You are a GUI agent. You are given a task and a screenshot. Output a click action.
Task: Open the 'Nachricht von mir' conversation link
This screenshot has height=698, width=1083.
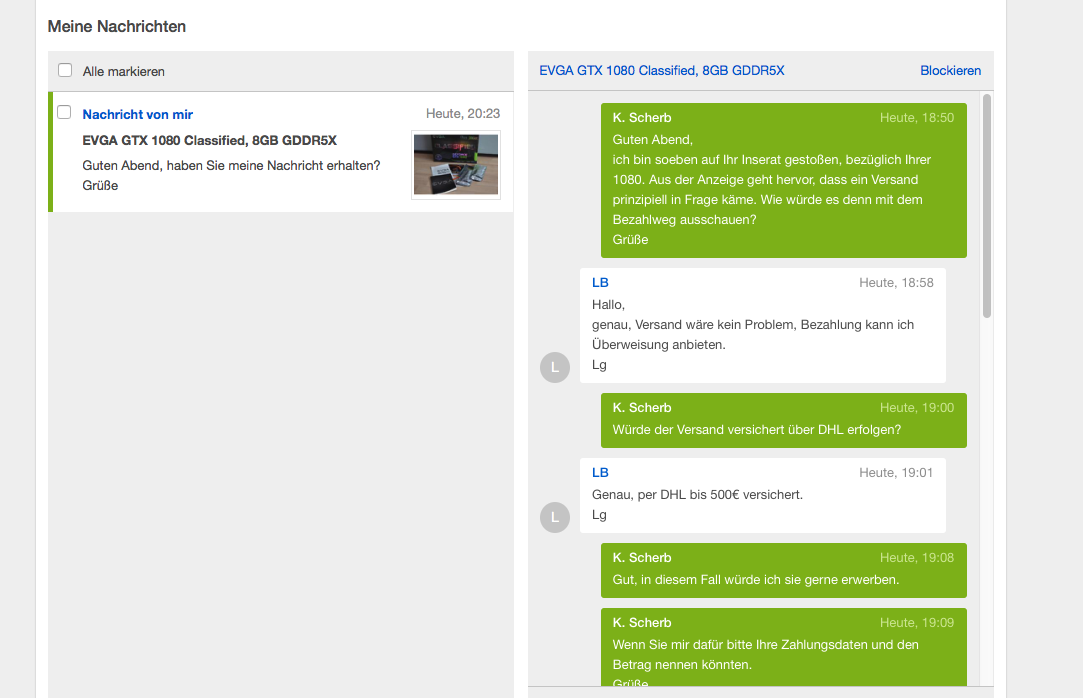click(137, 115)
